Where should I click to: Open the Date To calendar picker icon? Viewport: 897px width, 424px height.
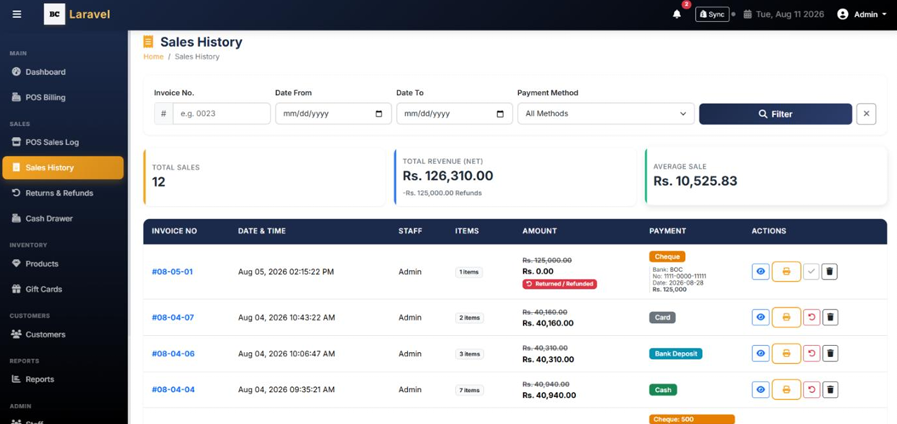(500, 114)
